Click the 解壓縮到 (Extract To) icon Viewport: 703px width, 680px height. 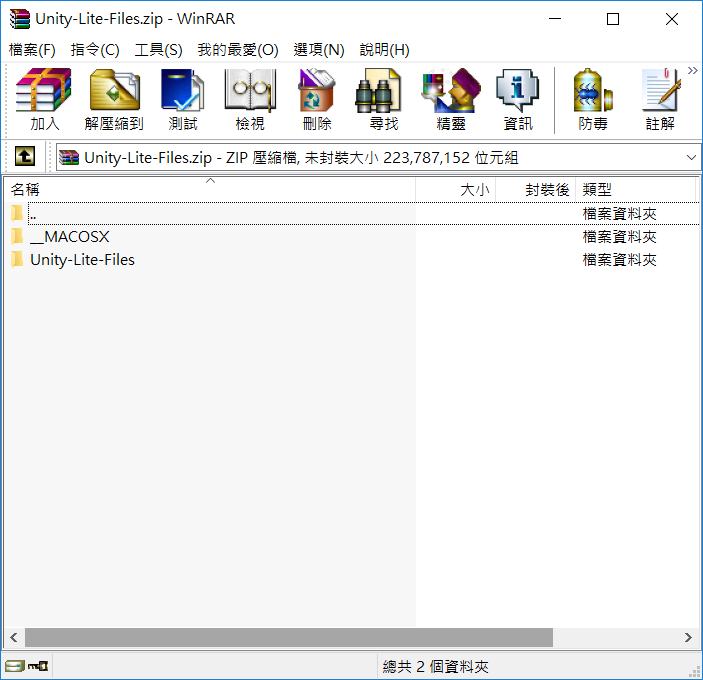pyautogui.click(x=114, y=100)
